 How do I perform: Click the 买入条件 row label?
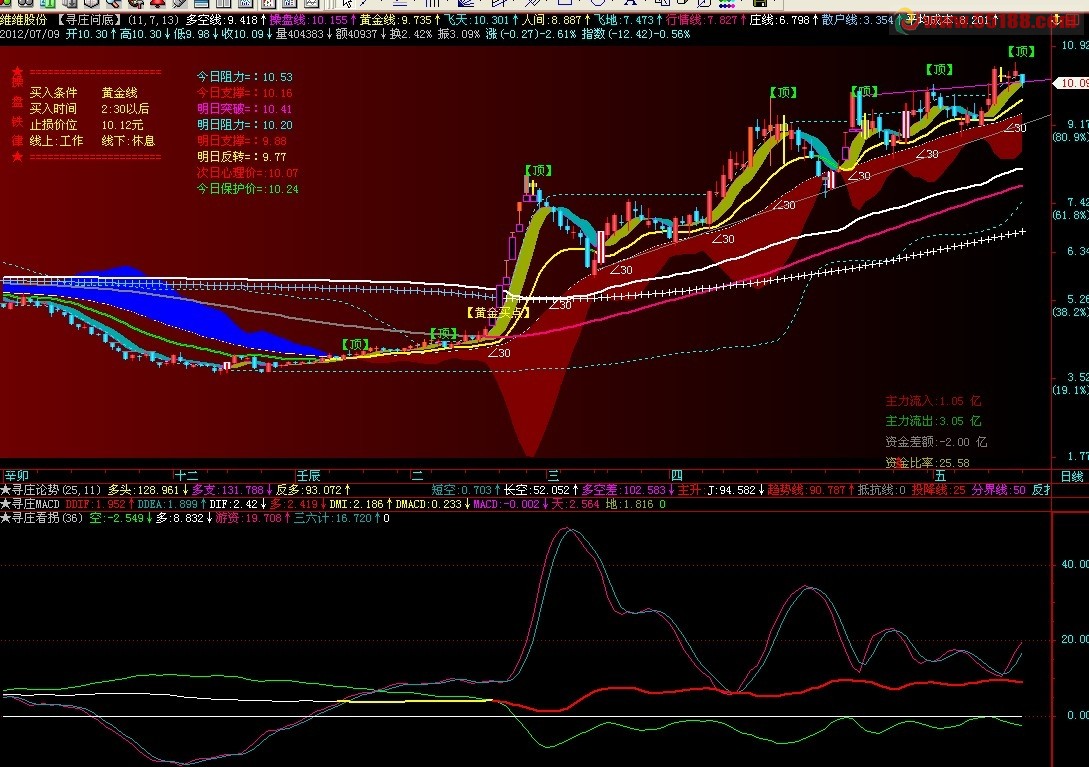53,92
